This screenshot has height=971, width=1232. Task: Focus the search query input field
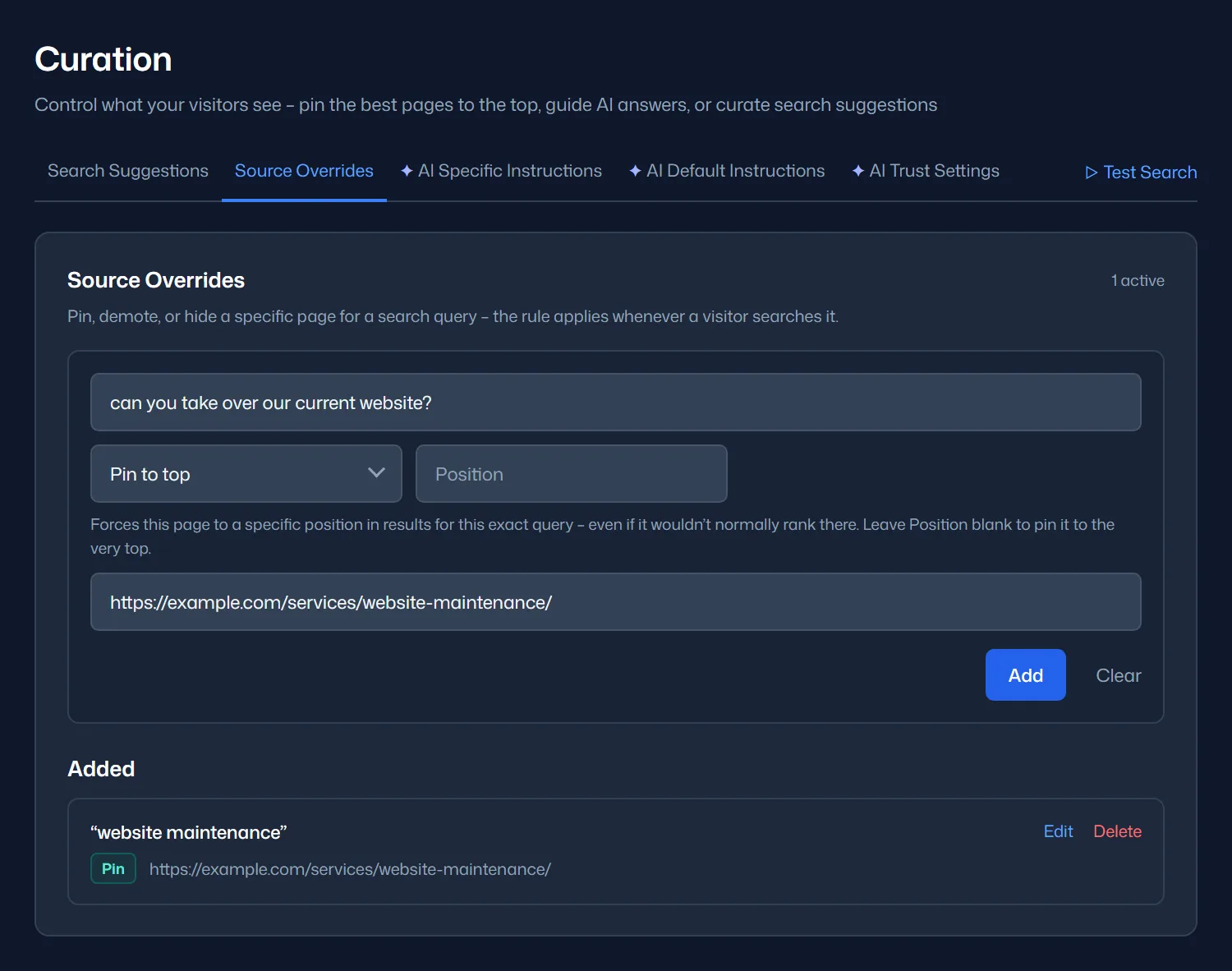tap(616, 403)
